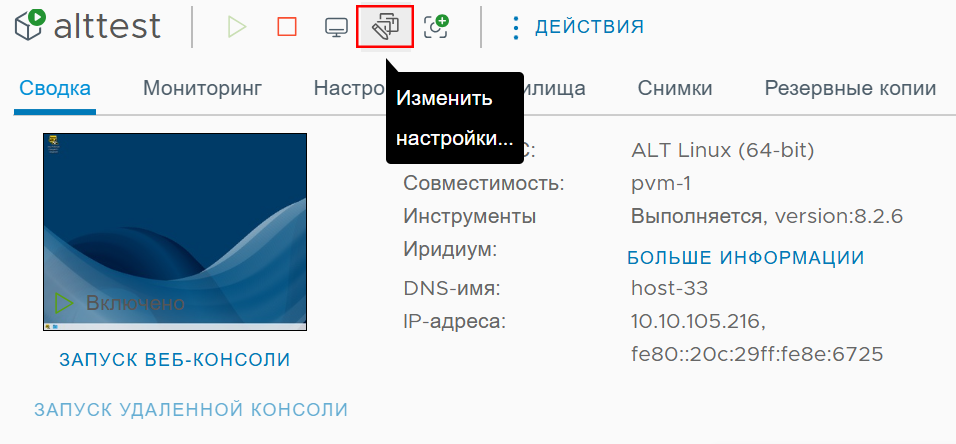Open the Снимки tab
Viewport: 956px width, 444px height.
coord(675,88)
